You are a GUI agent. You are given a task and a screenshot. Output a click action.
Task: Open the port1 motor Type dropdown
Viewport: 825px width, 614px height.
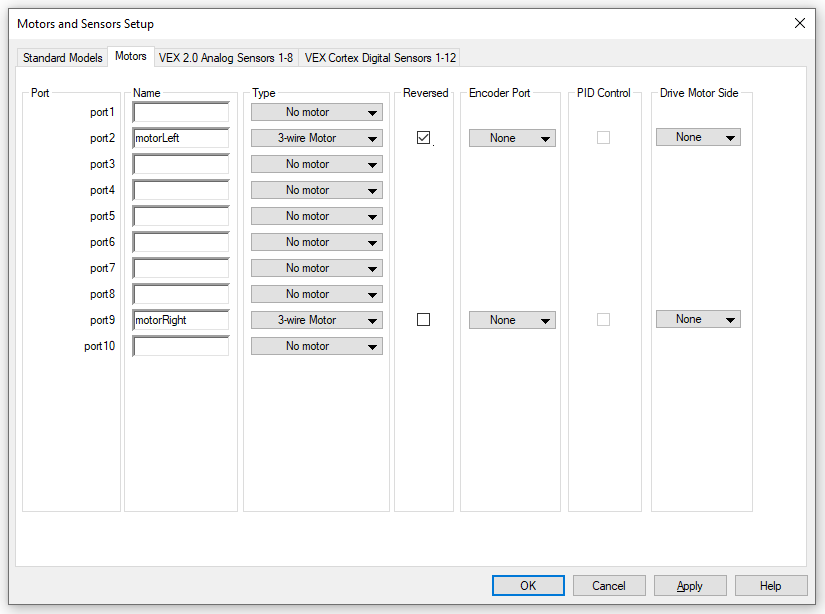(x=317, y=112)
